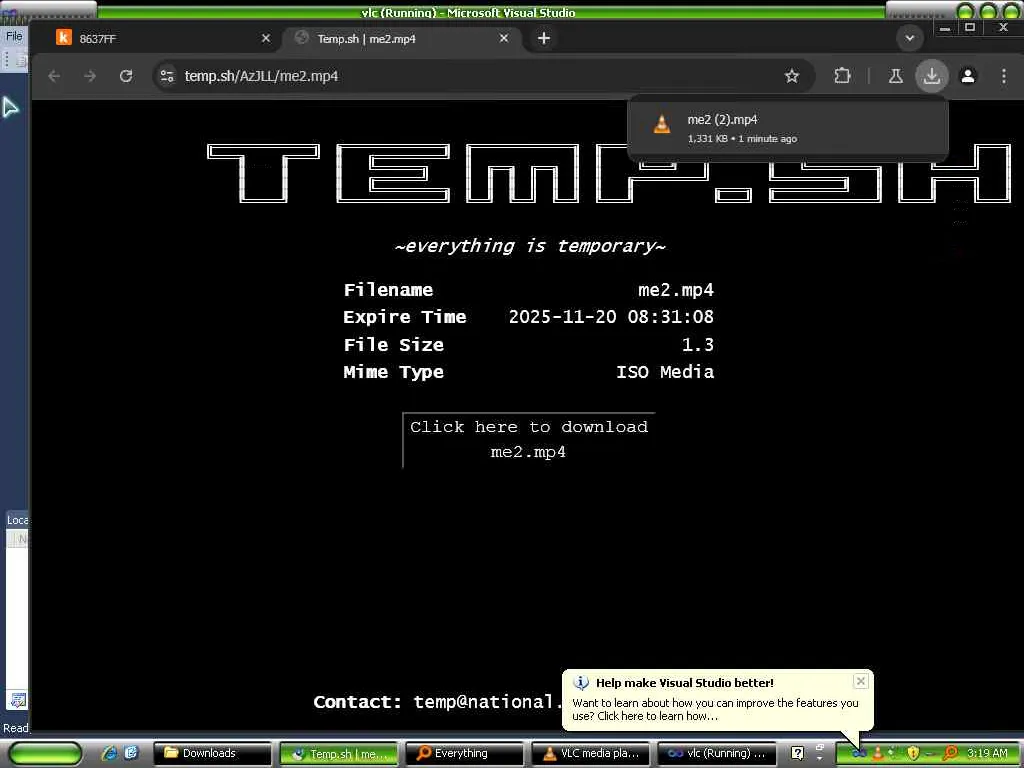Click here to download me2.mp4
Image resolution: width=1024 pixels, height=768 pixels.
click(528, 440)
